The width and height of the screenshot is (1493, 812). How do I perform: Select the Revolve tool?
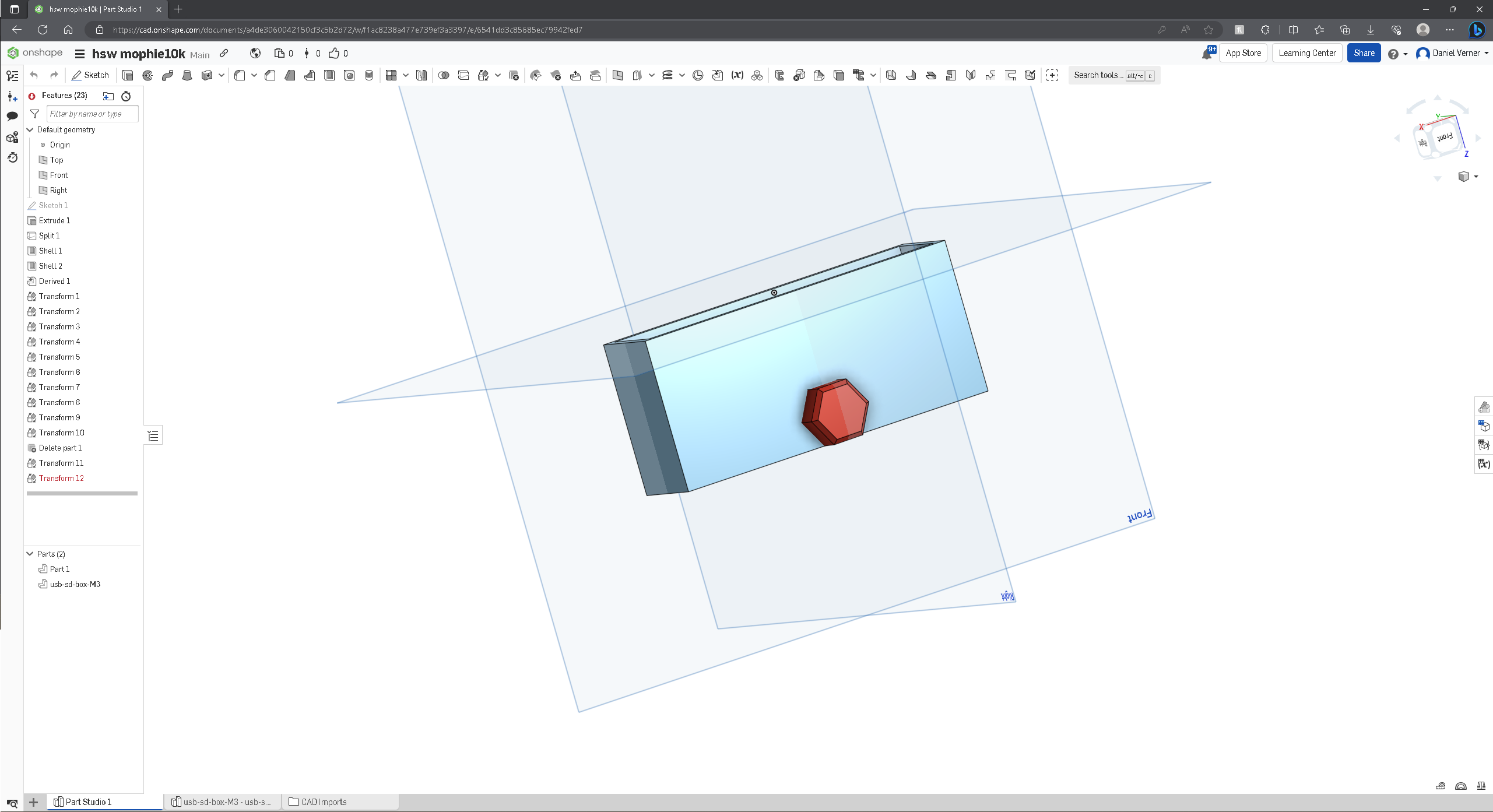147,75
